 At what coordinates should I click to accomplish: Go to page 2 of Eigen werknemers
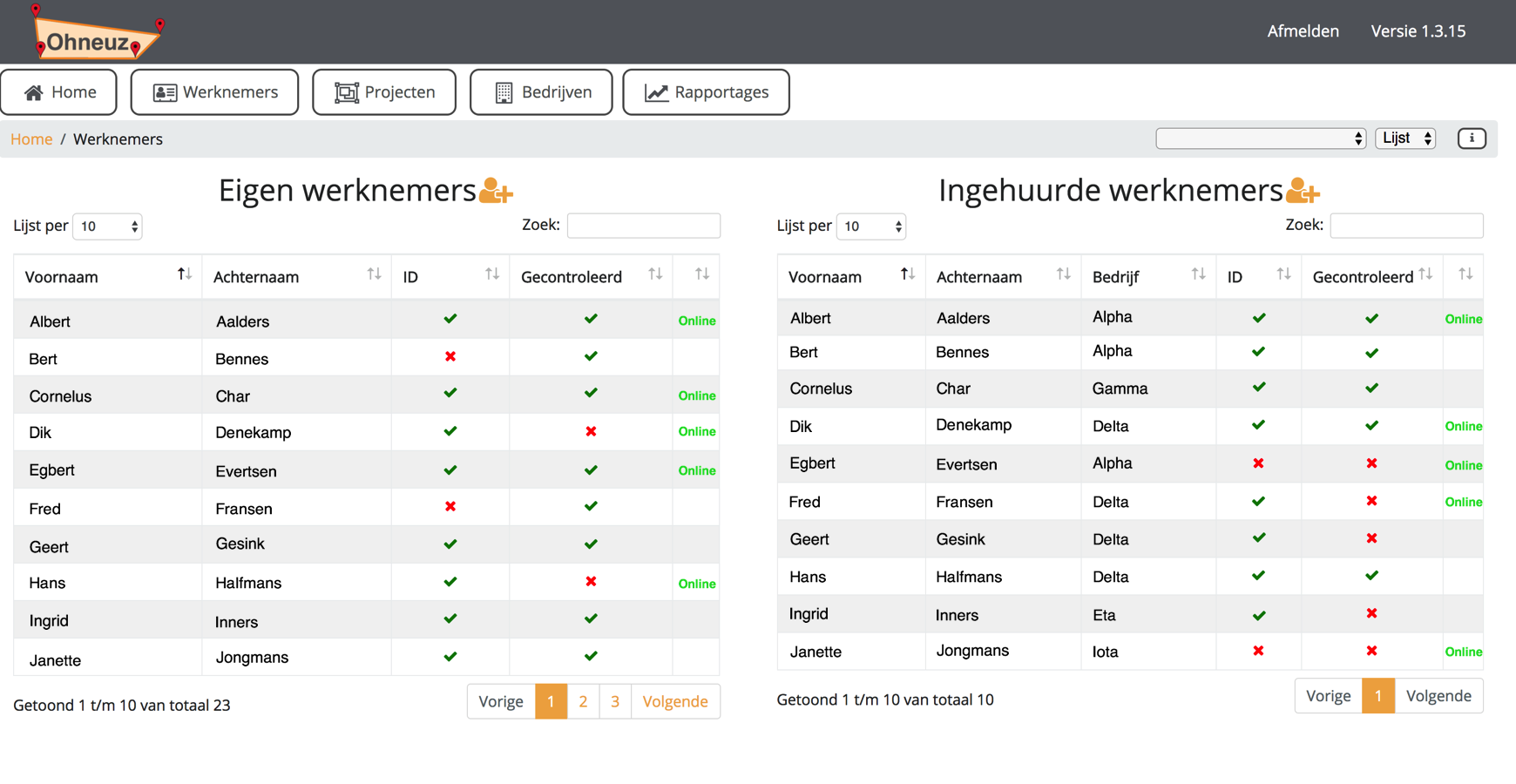(583, 701)
